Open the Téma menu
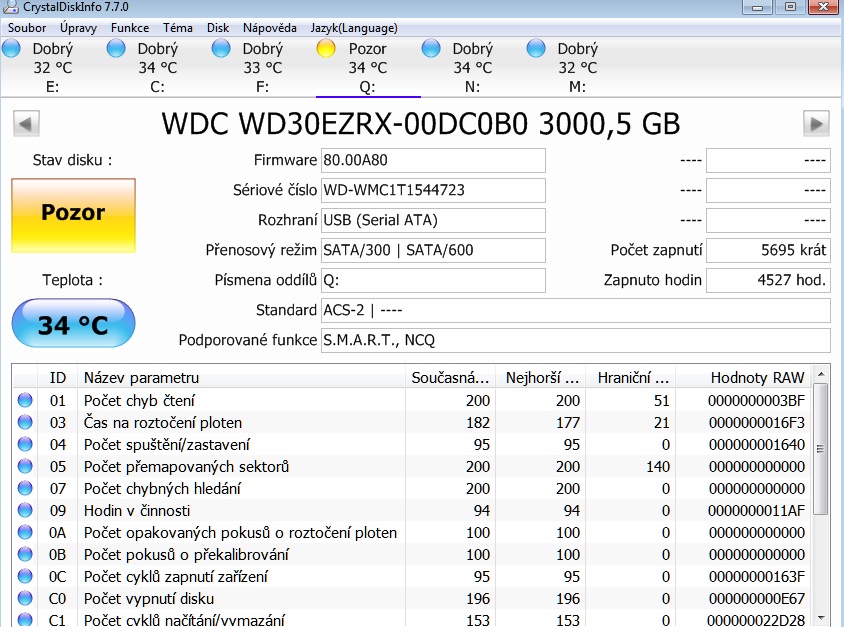Viewport: 844px width, 627px height. click(178, 28)
